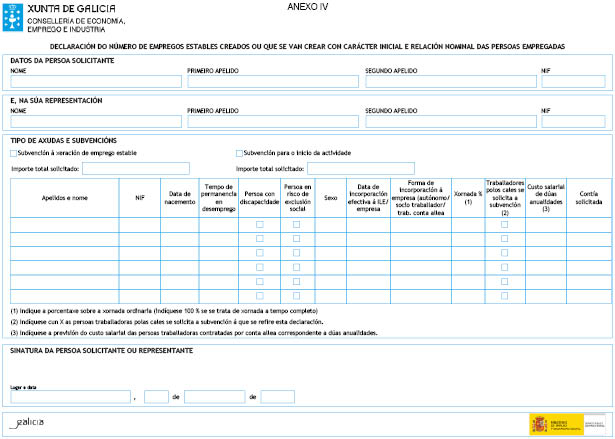Click the applicant's Segundo apelido field

[450, 81]
